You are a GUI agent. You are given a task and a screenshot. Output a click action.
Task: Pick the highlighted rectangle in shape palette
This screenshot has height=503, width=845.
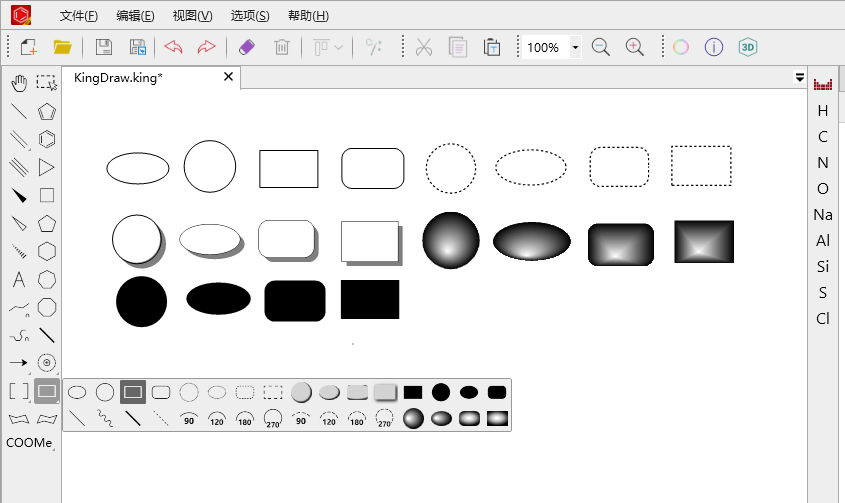(x=133, y=392)
